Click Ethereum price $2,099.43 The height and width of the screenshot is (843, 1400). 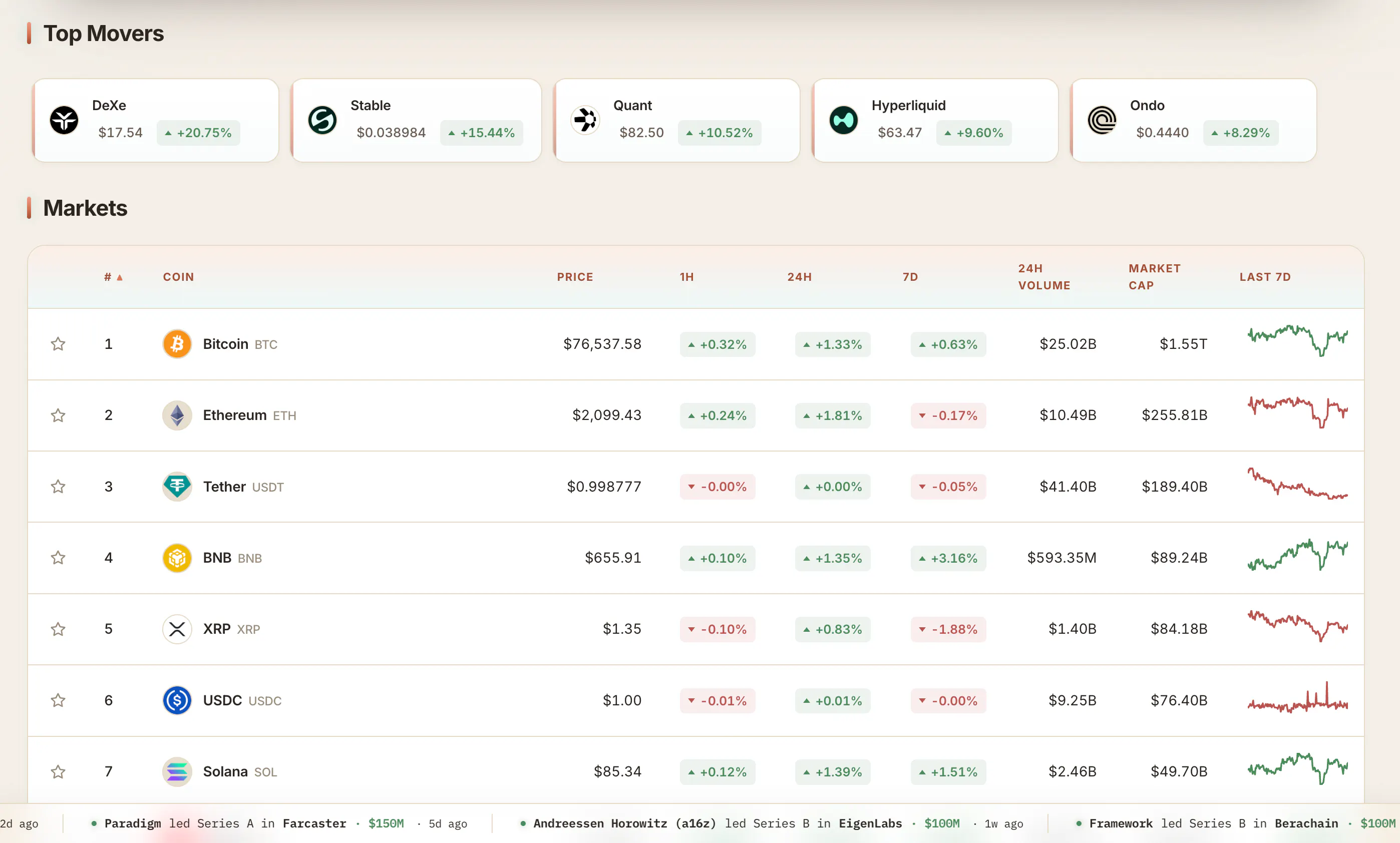606,415
